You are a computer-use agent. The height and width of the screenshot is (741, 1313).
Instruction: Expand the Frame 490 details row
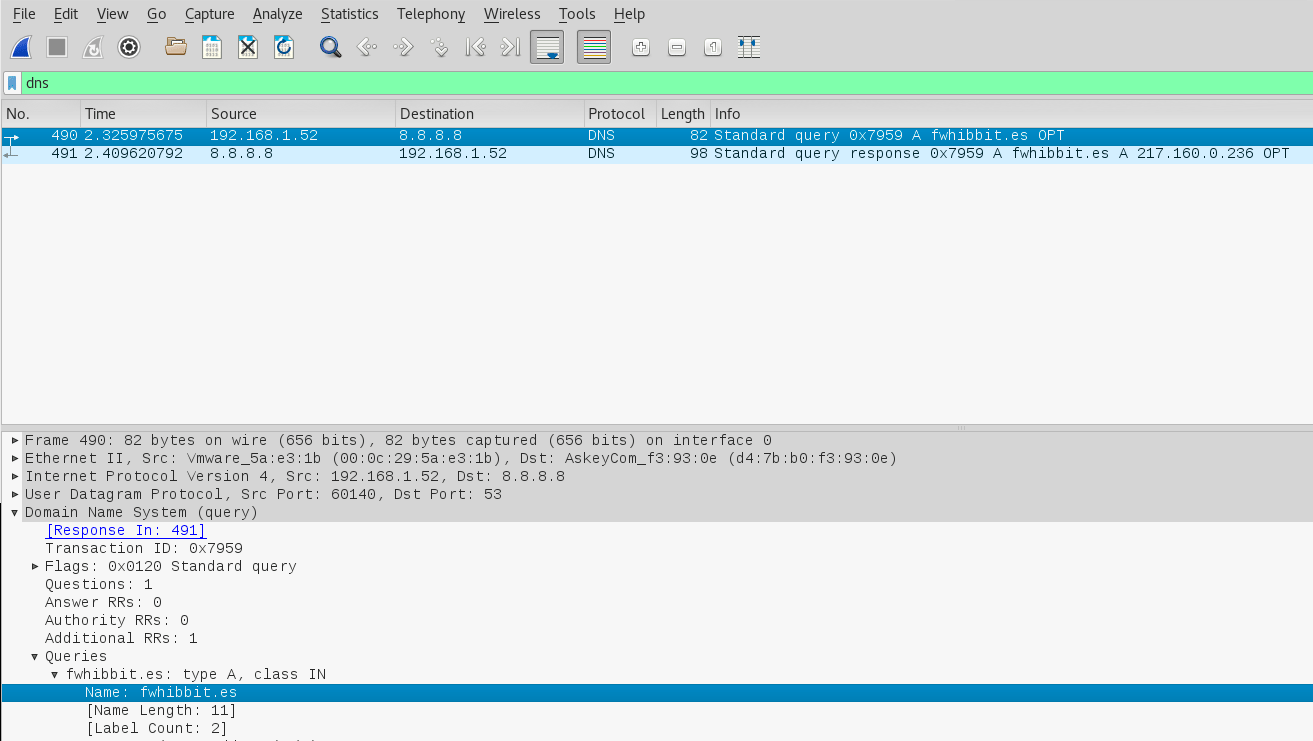coord(15,441)
